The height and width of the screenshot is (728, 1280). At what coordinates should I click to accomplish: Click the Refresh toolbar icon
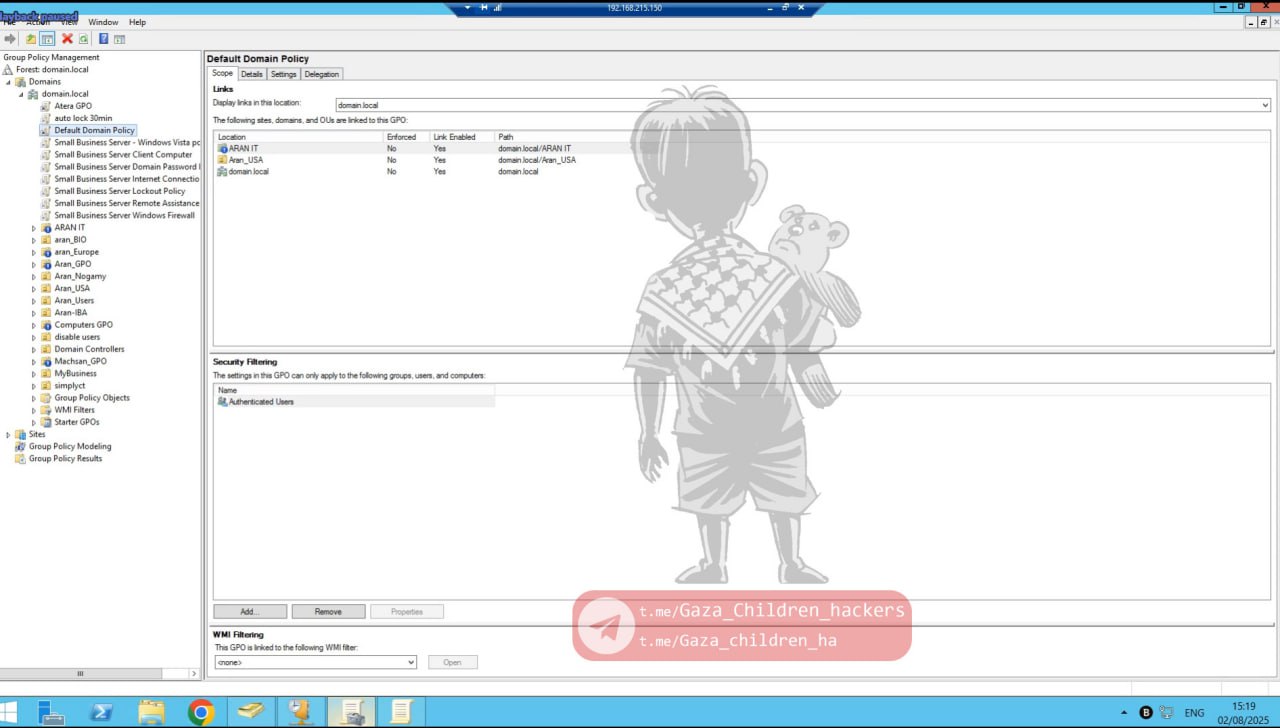83,39
